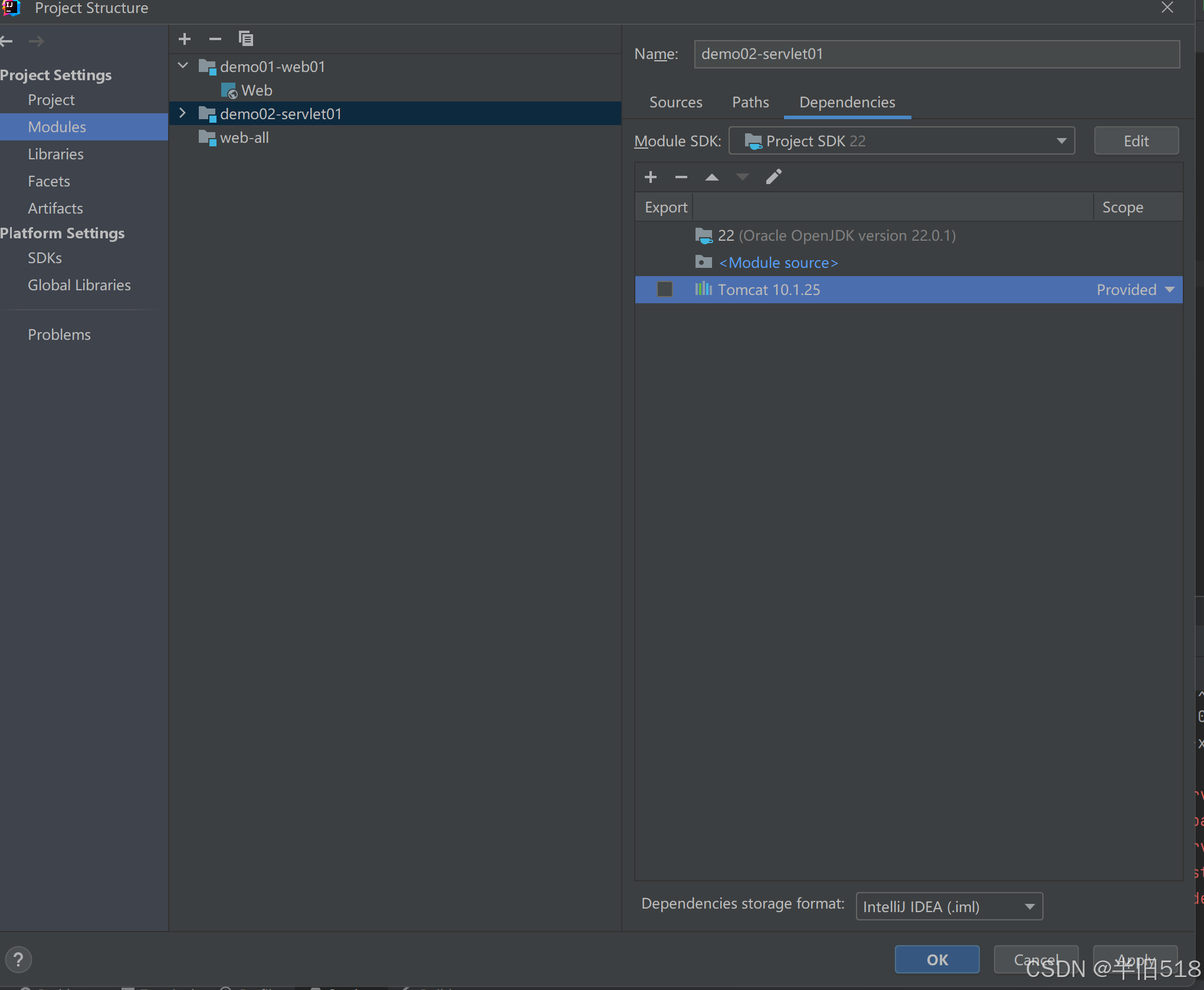Click the Apply button
The image size is (1204, 990).
pyautogui.click(x=1136, y=960)
